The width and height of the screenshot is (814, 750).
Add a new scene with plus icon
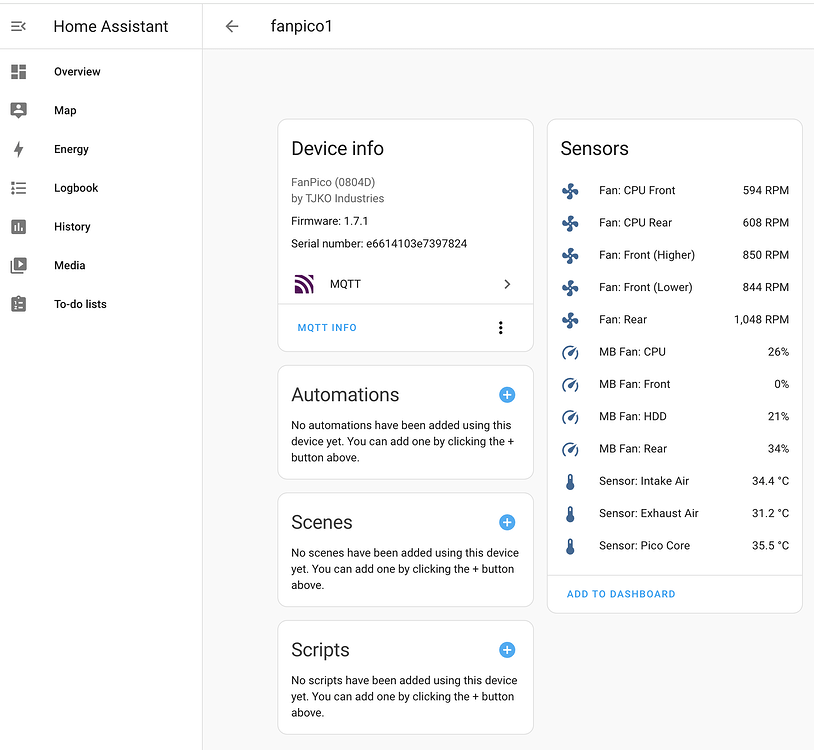(507, 522)
